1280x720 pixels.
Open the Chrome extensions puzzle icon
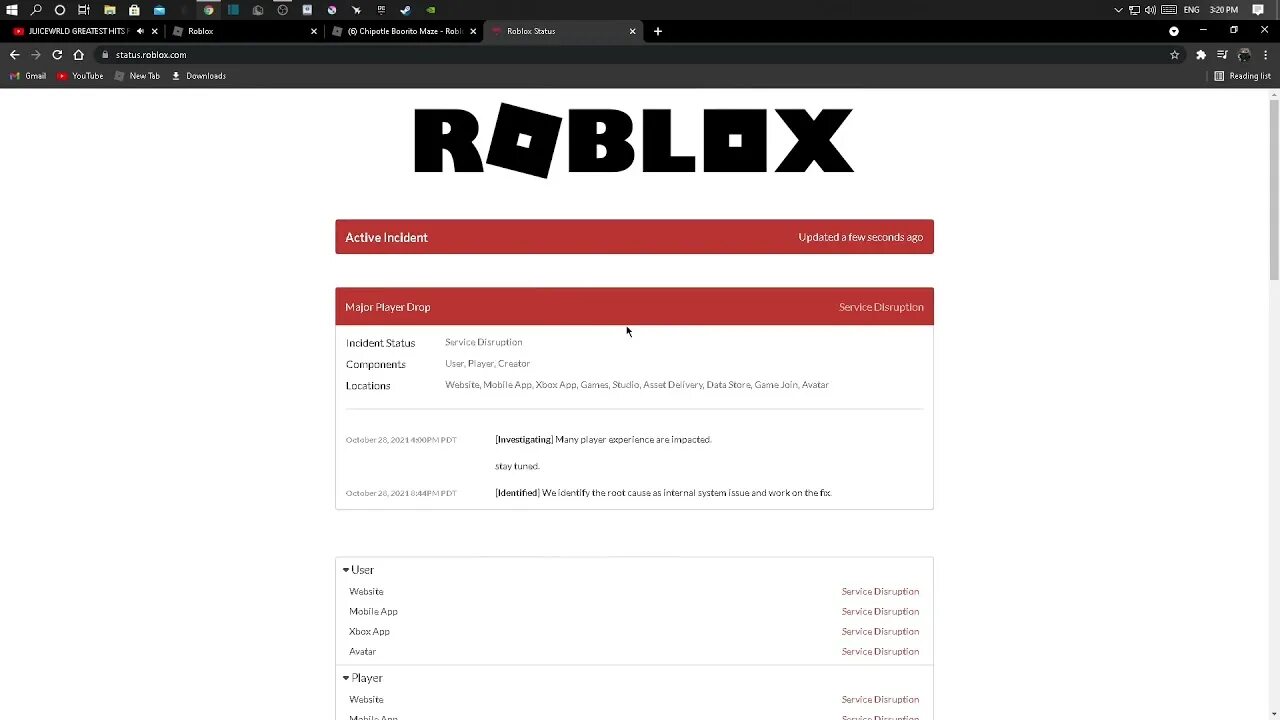click(1201, 55)
